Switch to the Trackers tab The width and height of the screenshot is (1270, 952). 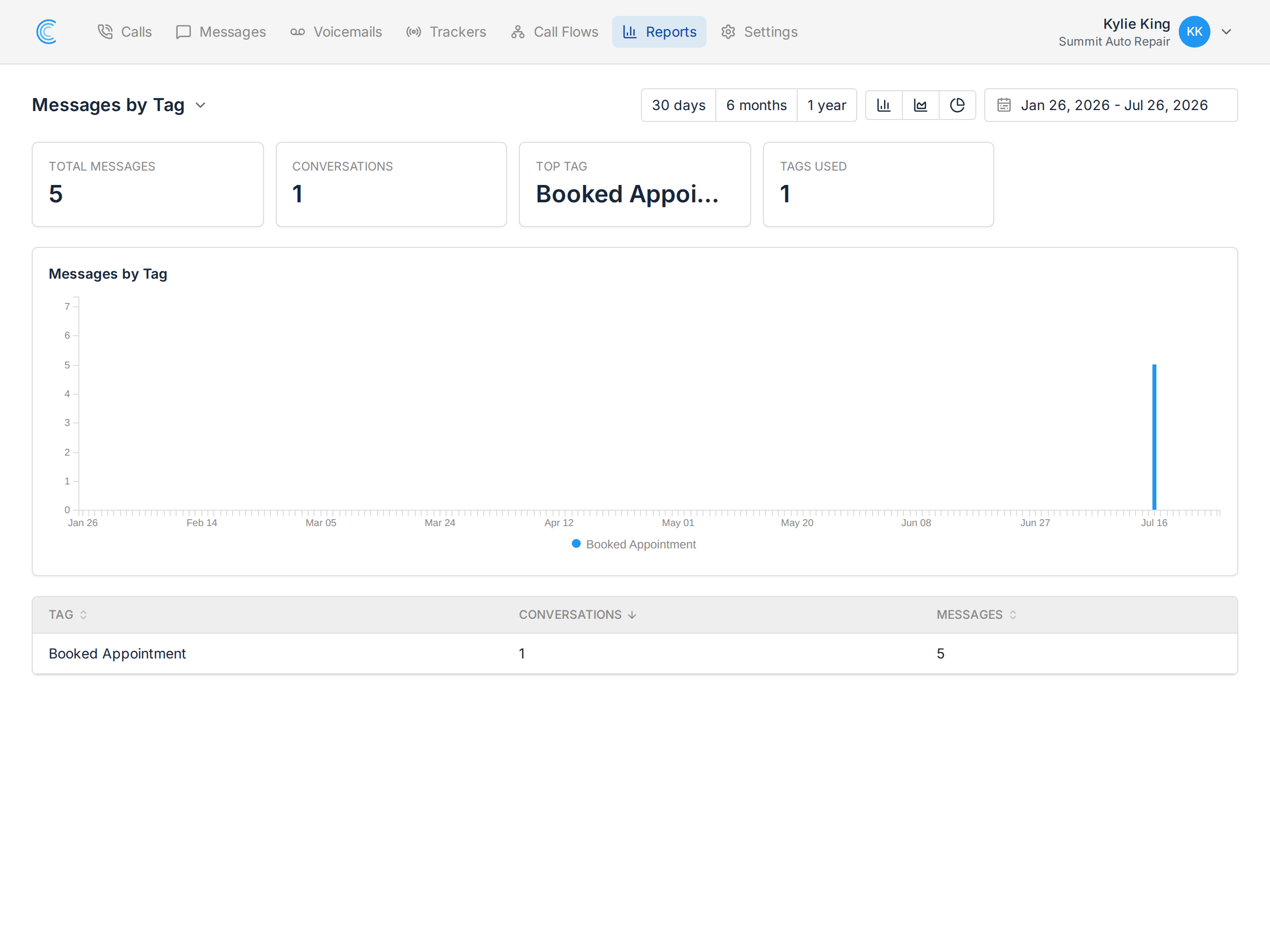click(x=446, y=32)
